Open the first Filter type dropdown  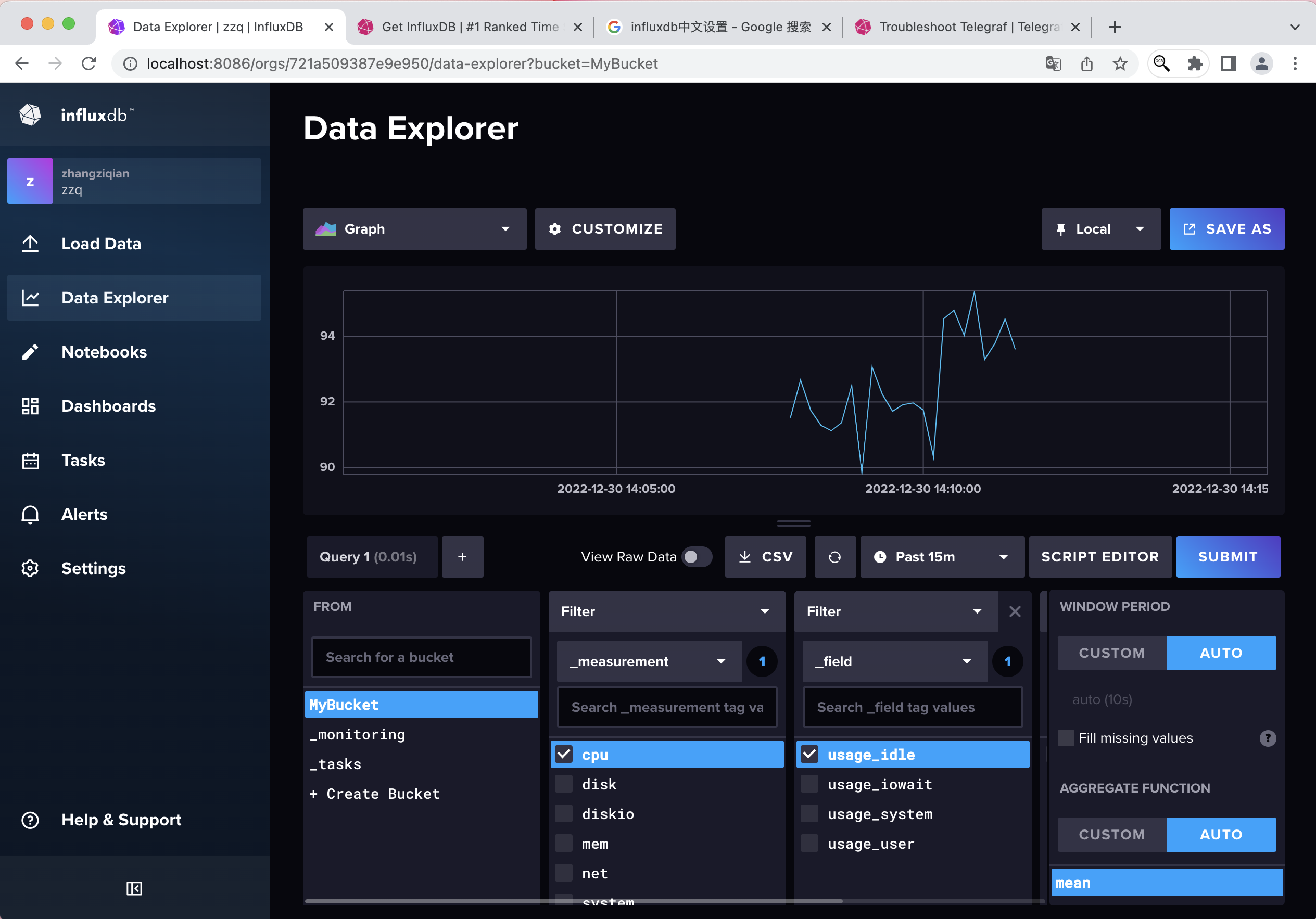coord(667,611)
